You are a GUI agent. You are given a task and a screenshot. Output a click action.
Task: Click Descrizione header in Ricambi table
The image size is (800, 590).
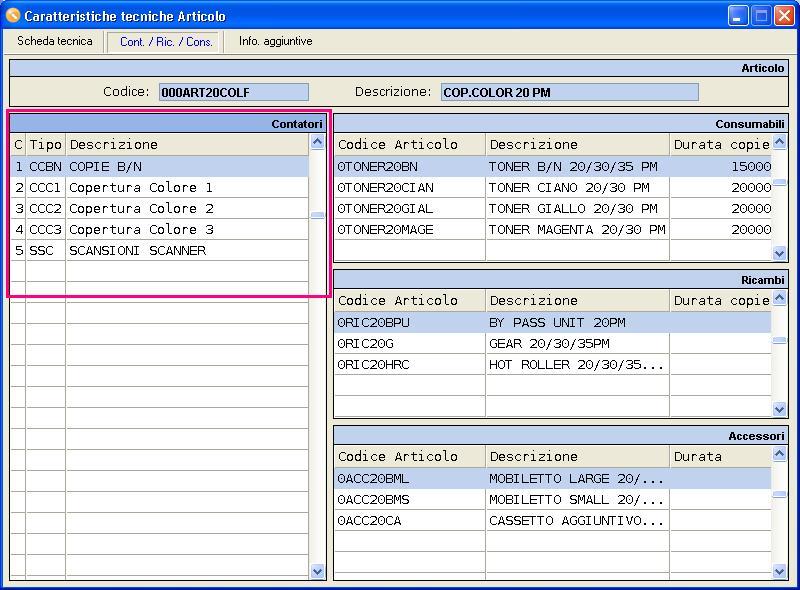(578, 301)
